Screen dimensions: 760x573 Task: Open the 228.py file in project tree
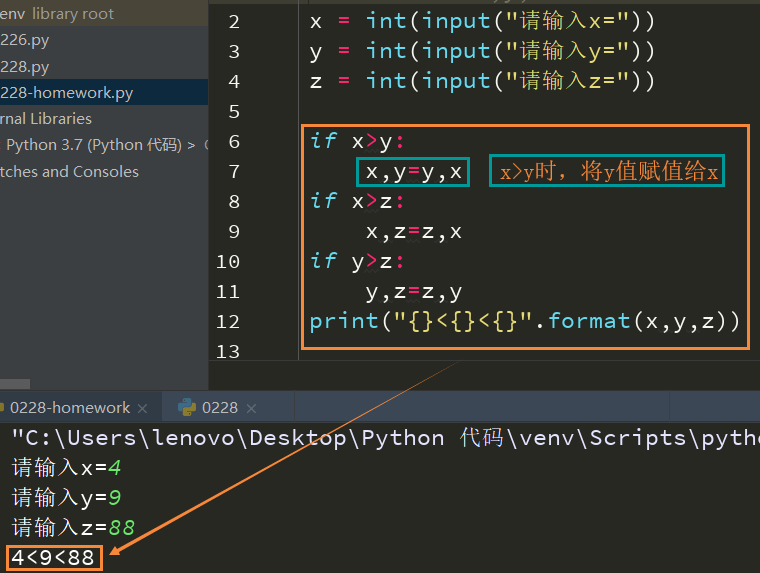(x=25, y=66)
